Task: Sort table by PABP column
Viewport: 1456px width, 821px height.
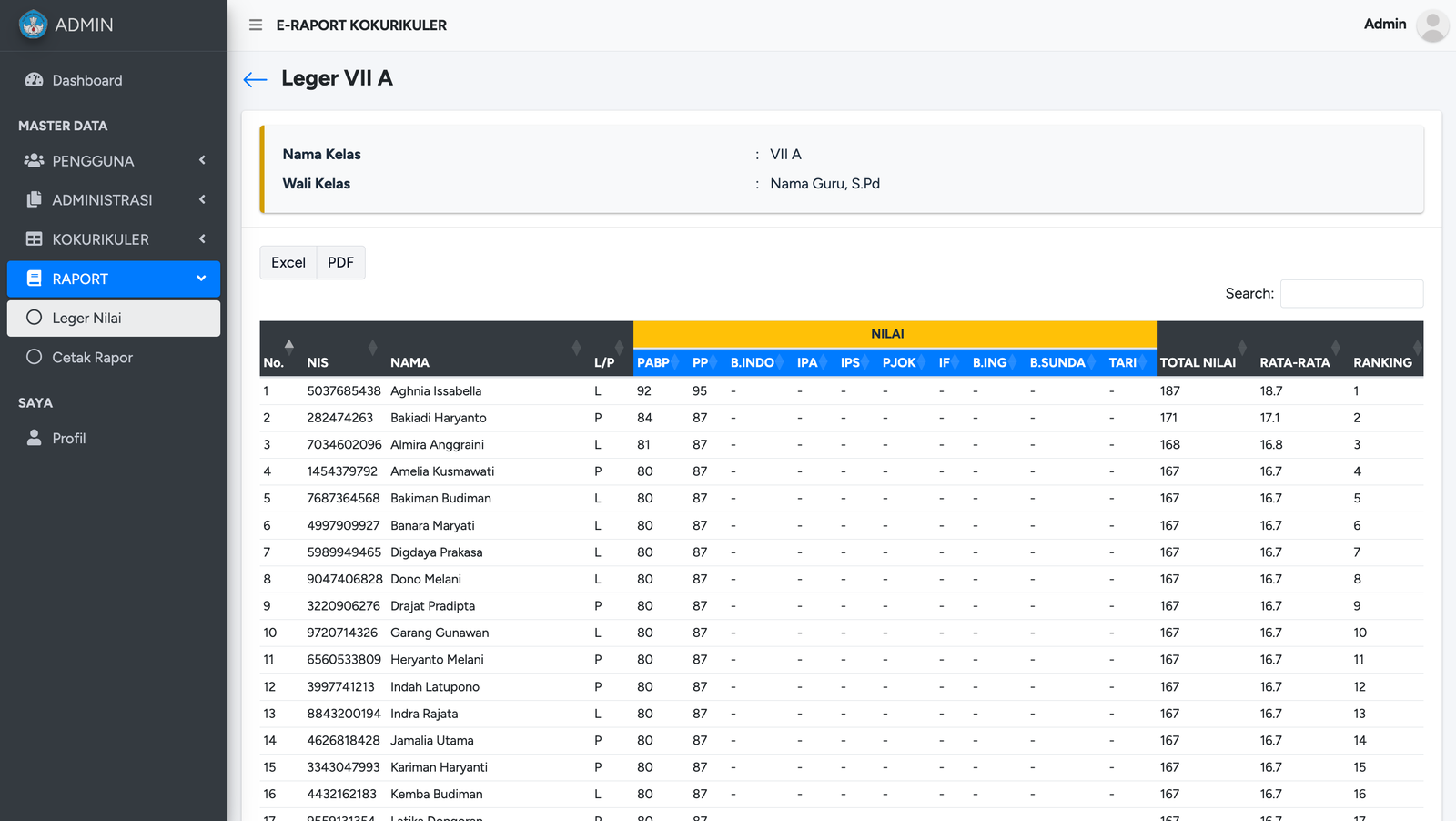Action: [x=660, y=362]
